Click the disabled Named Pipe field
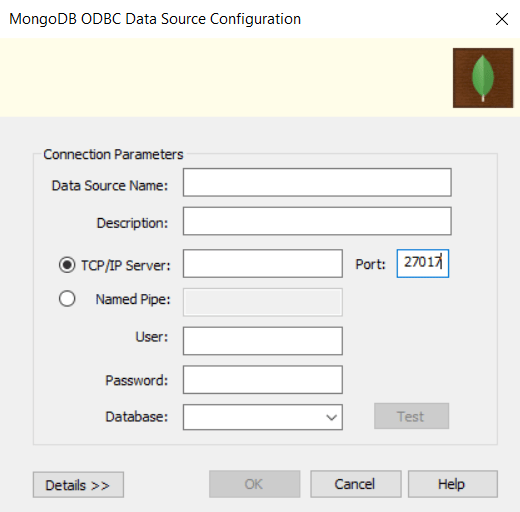The width and height of the screenshot is (520, 512). tap(263, 302)
